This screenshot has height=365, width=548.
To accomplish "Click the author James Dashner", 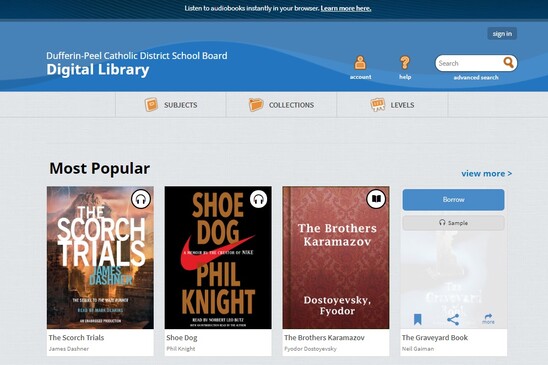I will pyautogui.click(x=69, y=349).
